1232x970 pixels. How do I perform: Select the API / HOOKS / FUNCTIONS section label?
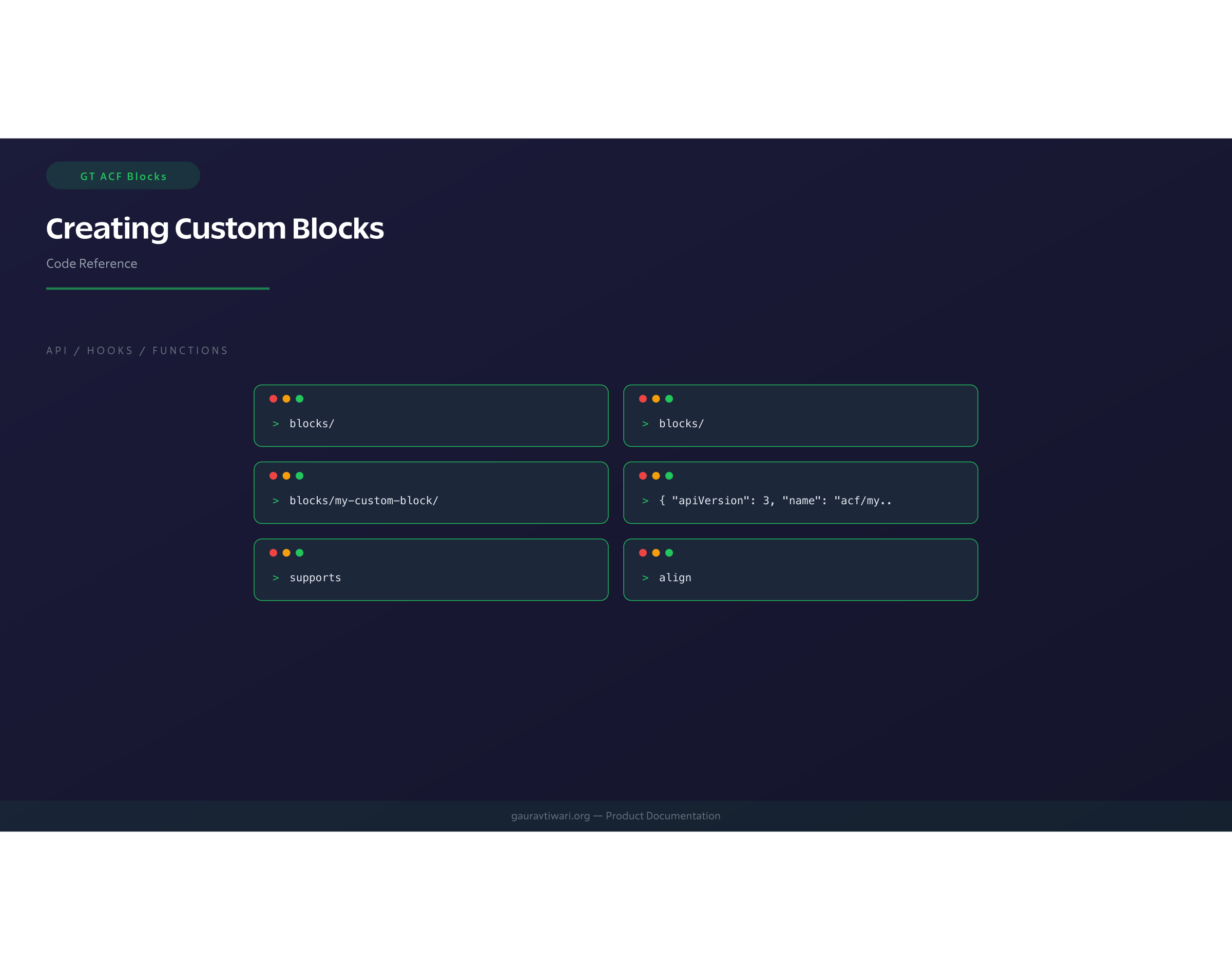tap(138, 350)
